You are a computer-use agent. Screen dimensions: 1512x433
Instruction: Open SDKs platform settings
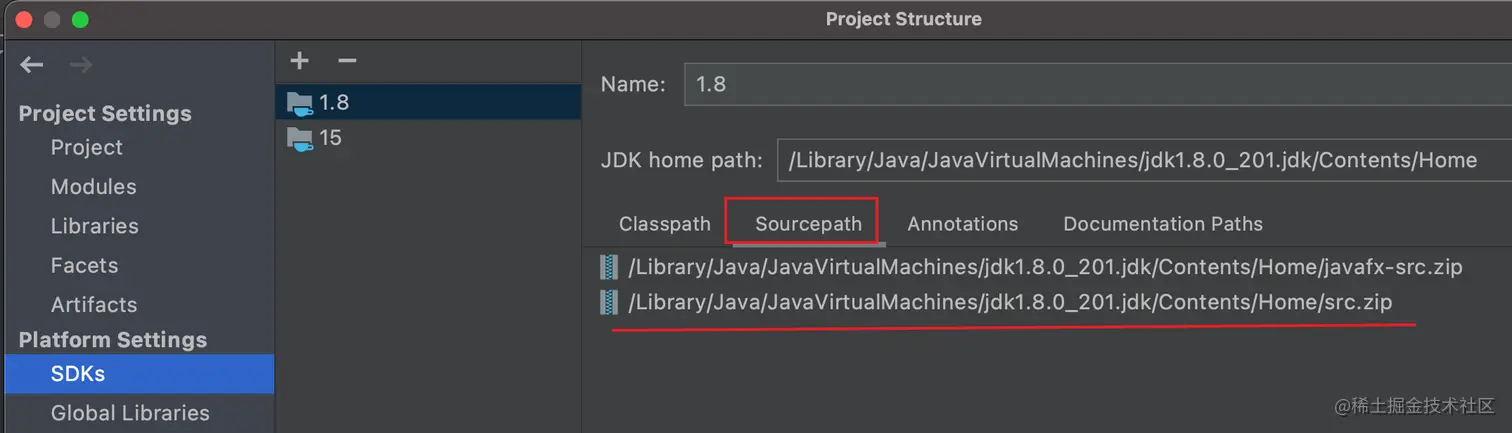[139, 374]
